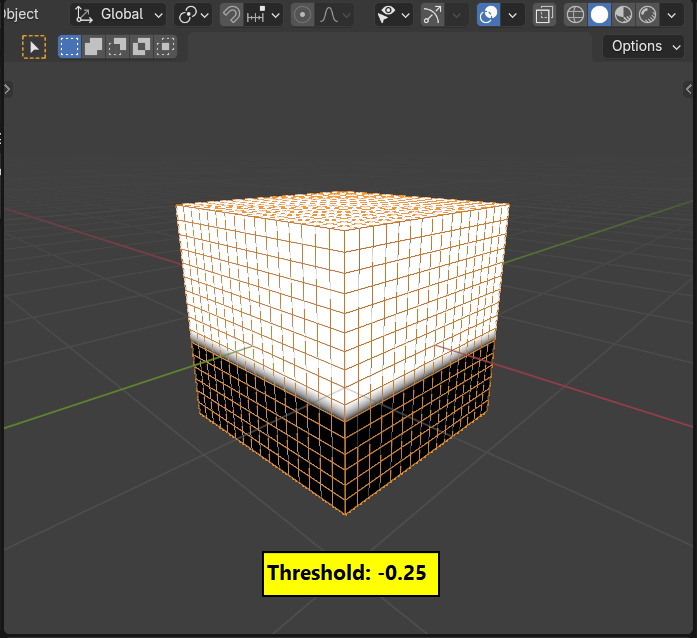Choose the Subtract selection mode
The width and height of the screenshot is (697, 638).
click(117, 46)
